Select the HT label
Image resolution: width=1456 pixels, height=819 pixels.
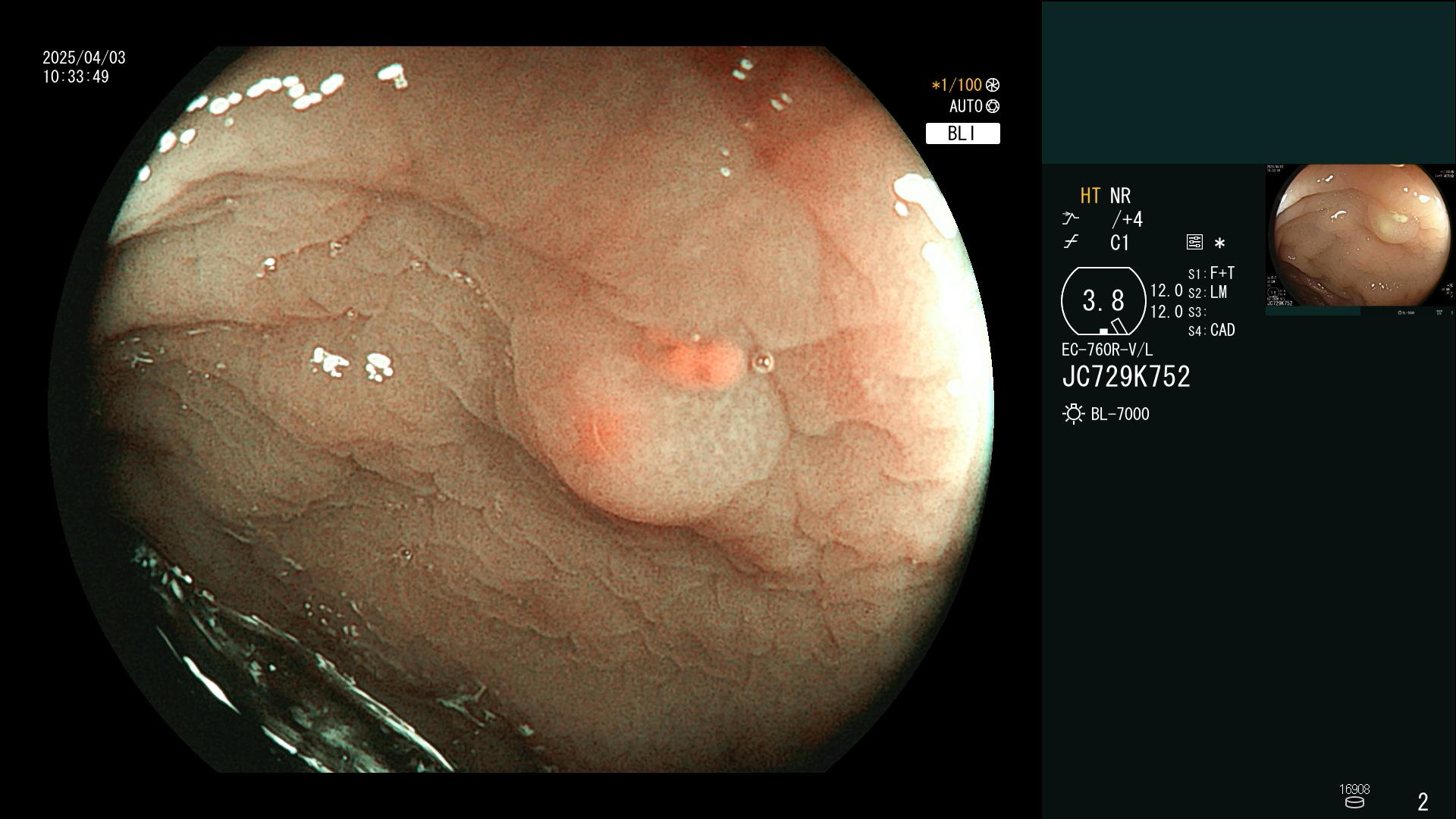1090,196
